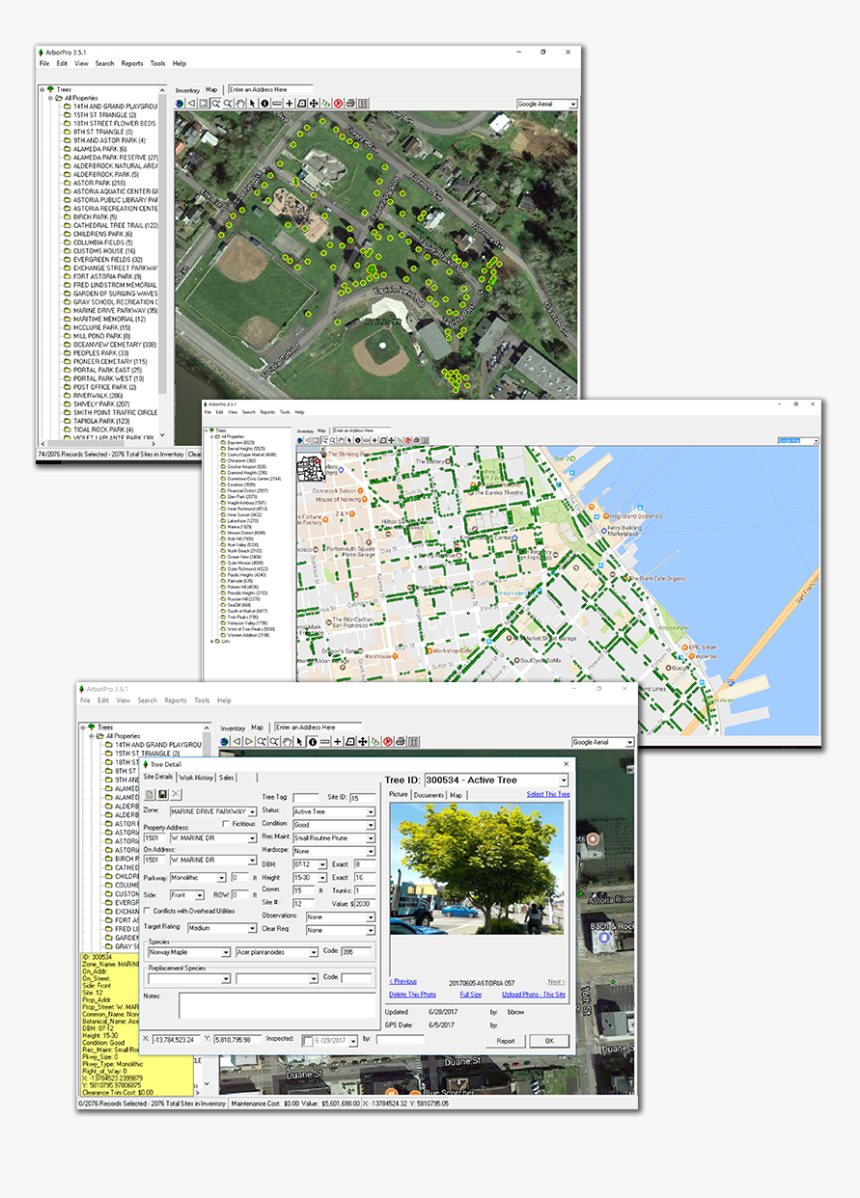Click the X delete icon beside save in Tree Detail
Screen dimensions: 860x1198
pos(176,795)
